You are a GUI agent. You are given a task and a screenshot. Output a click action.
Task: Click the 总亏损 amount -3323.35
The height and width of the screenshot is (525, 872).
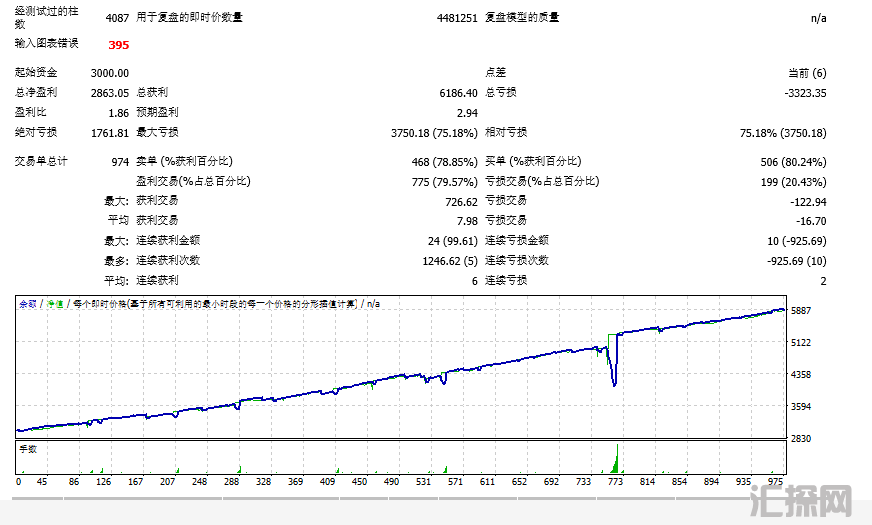click(804, 93)
